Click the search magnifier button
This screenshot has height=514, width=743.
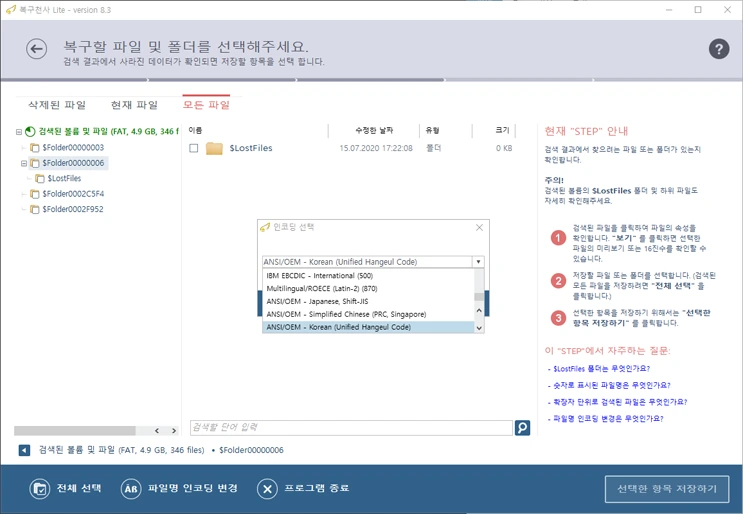522,428
